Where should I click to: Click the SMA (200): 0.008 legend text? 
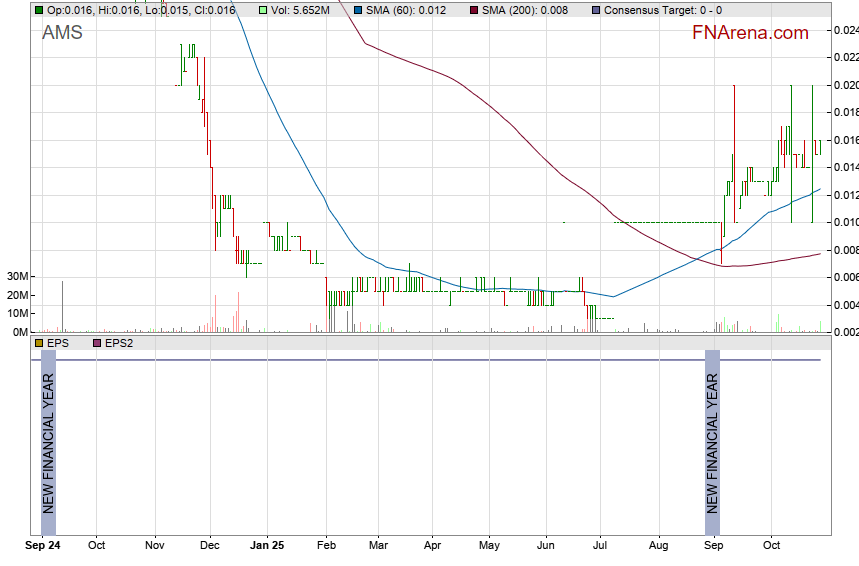click(525, 10)
